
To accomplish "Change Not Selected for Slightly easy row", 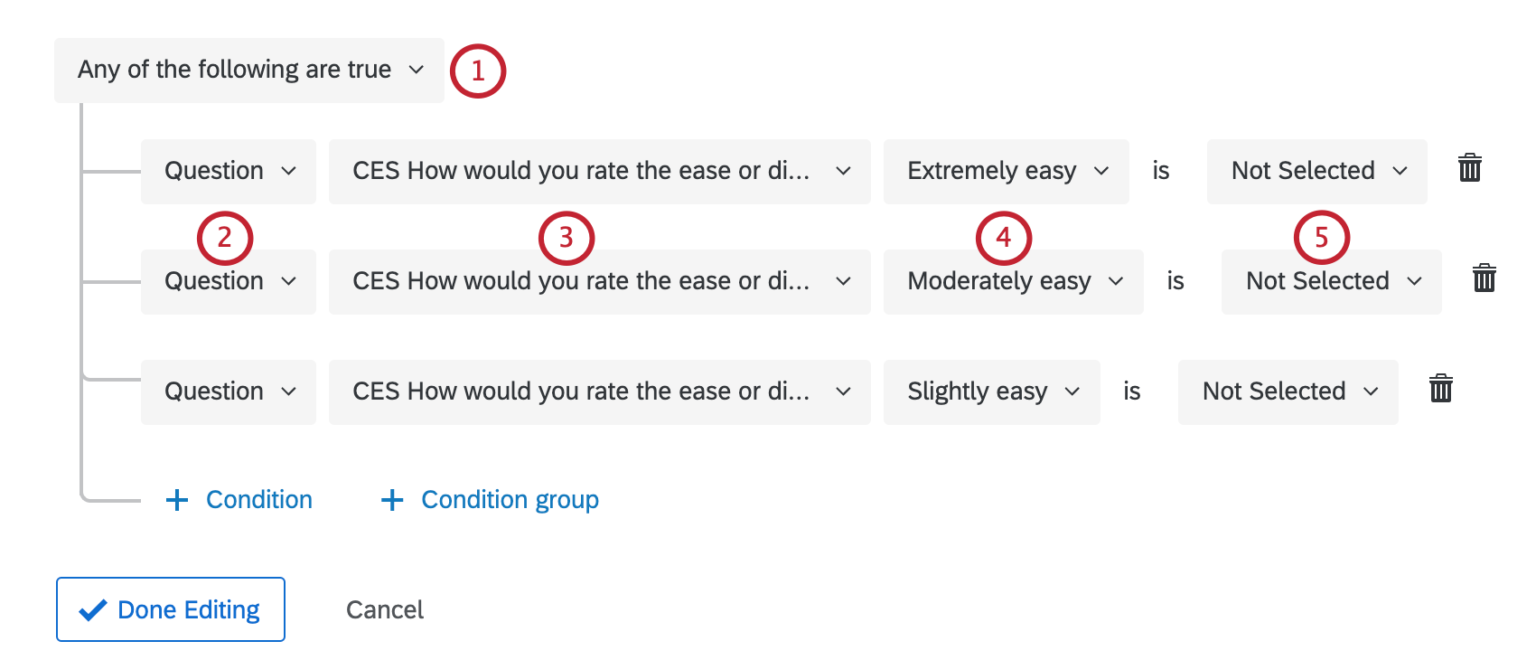I will click(1288, 391).
